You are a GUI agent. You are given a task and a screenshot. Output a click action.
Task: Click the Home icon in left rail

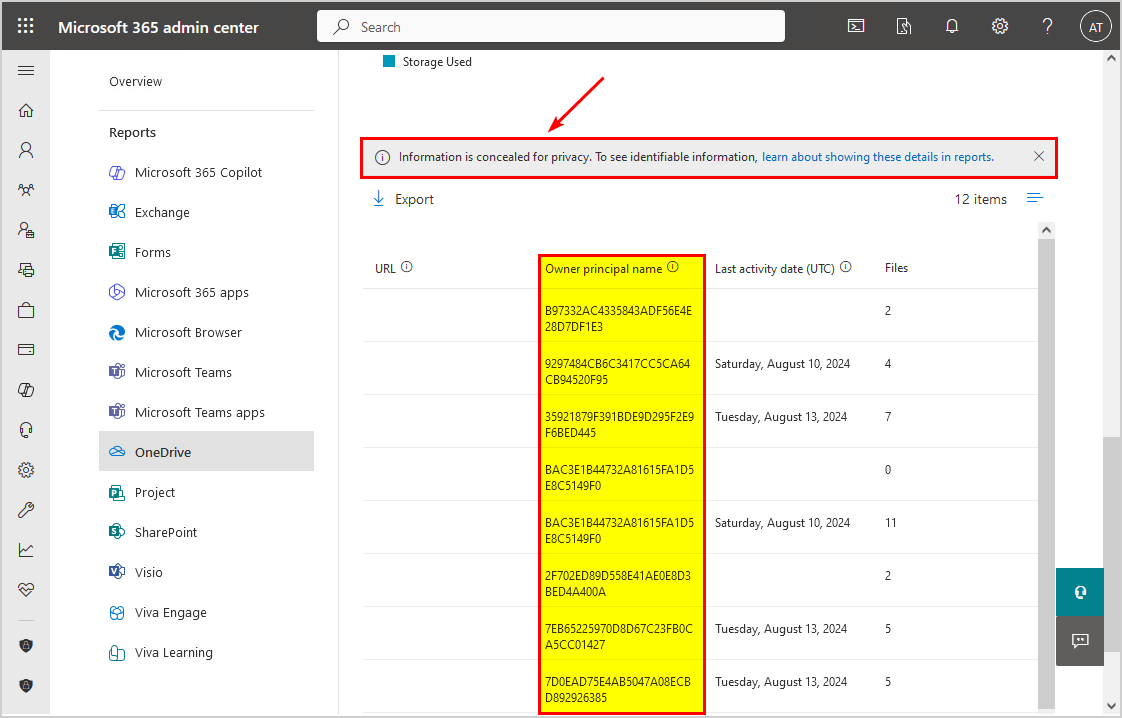(26, 111)
